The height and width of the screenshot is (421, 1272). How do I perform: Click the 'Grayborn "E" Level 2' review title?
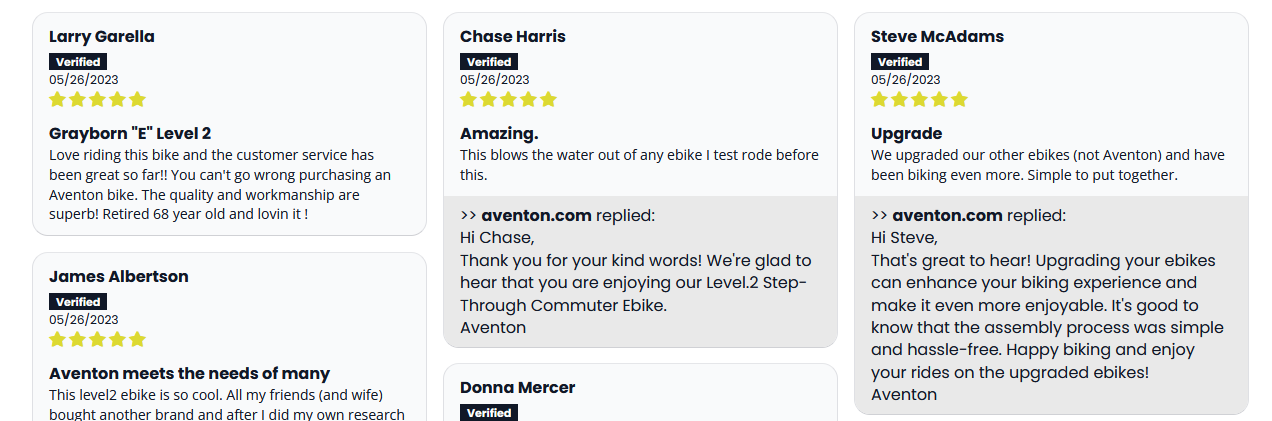pyautogui.click(x=130, y=134)
